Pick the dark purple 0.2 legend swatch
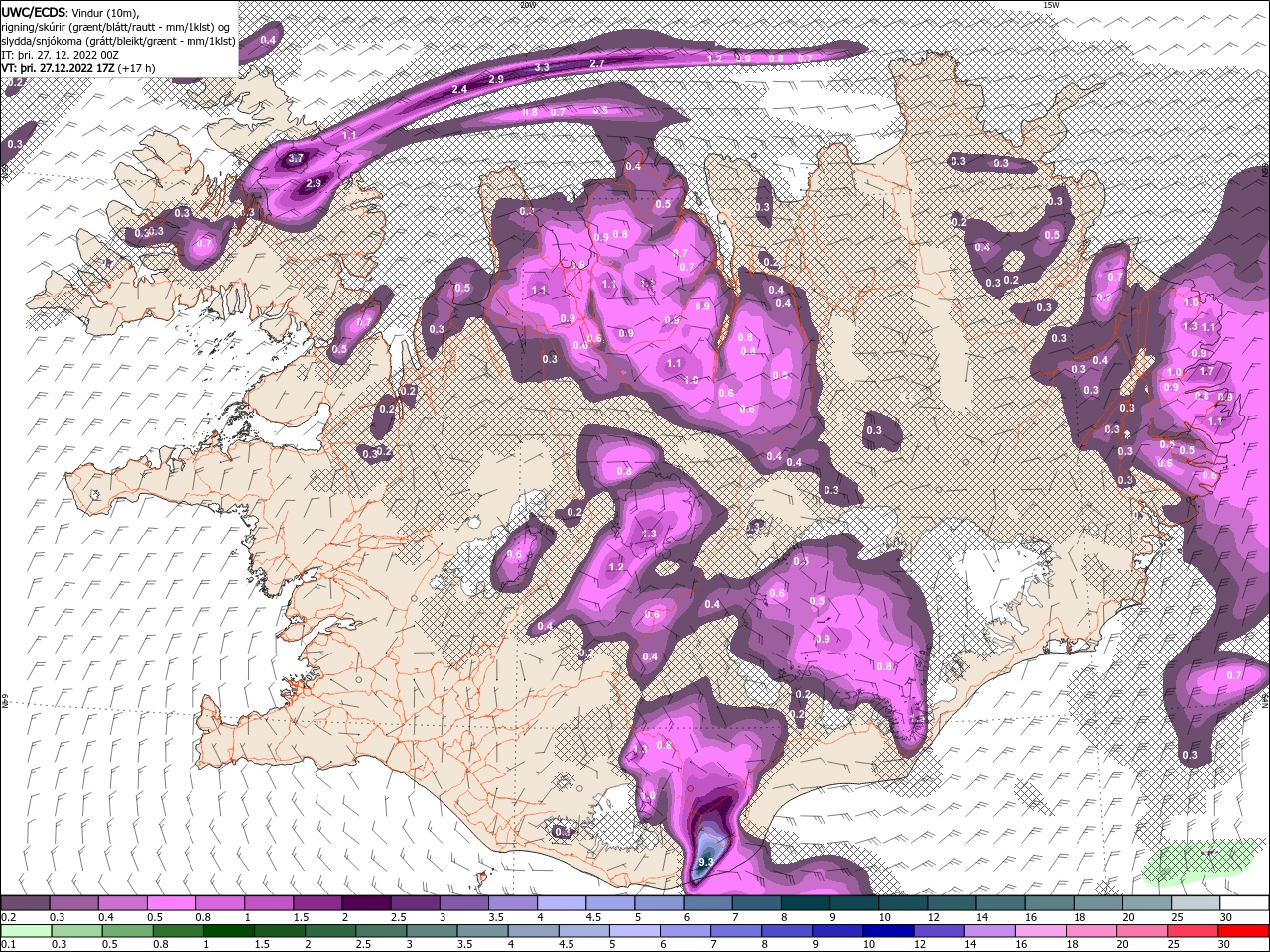This screenshot has width=1270, height=952. coord(25,903)
